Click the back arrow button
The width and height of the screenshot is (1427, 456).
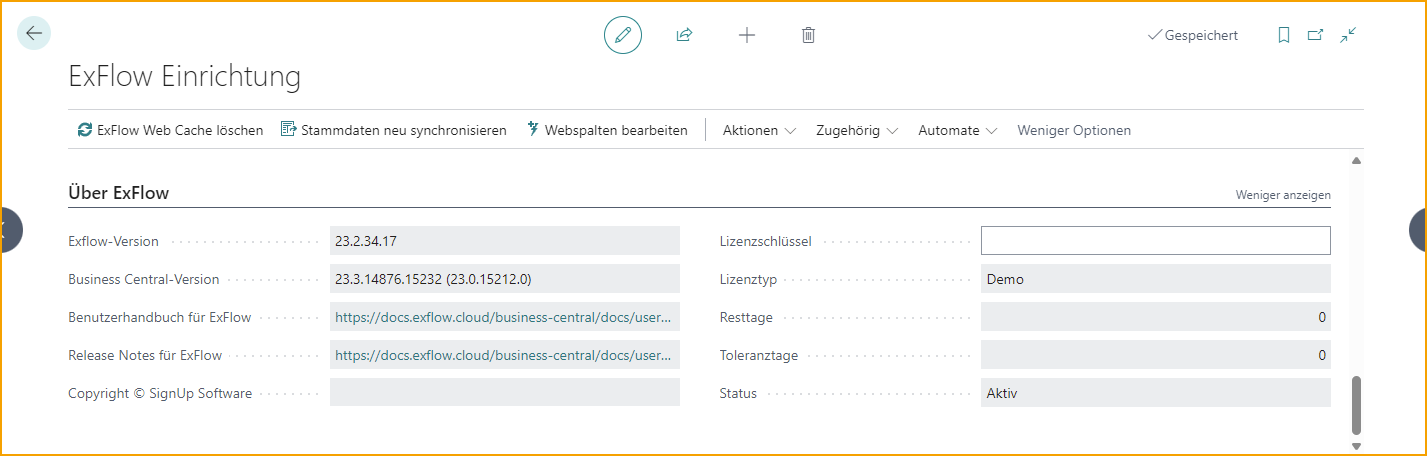34,33
